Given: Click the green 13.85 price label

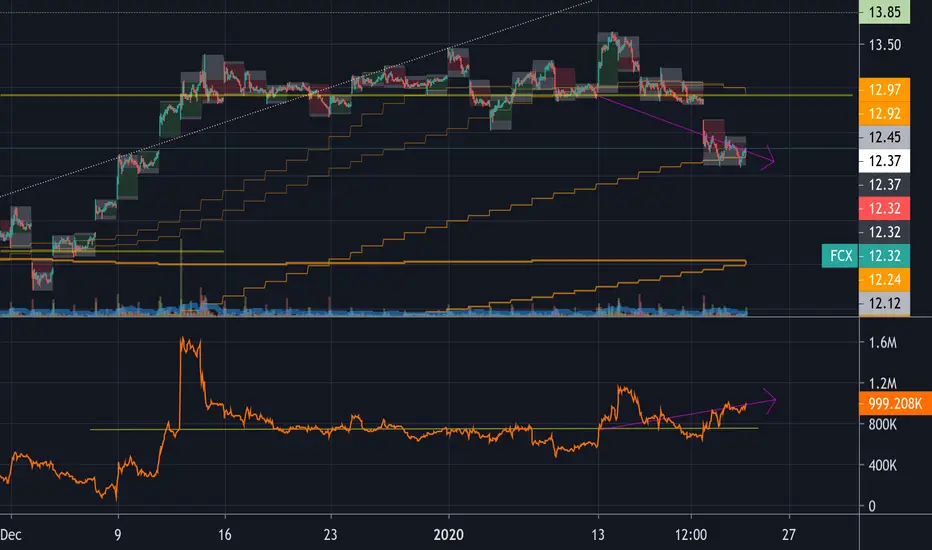Looking at the screenshot, I should (x=884, y=12).
